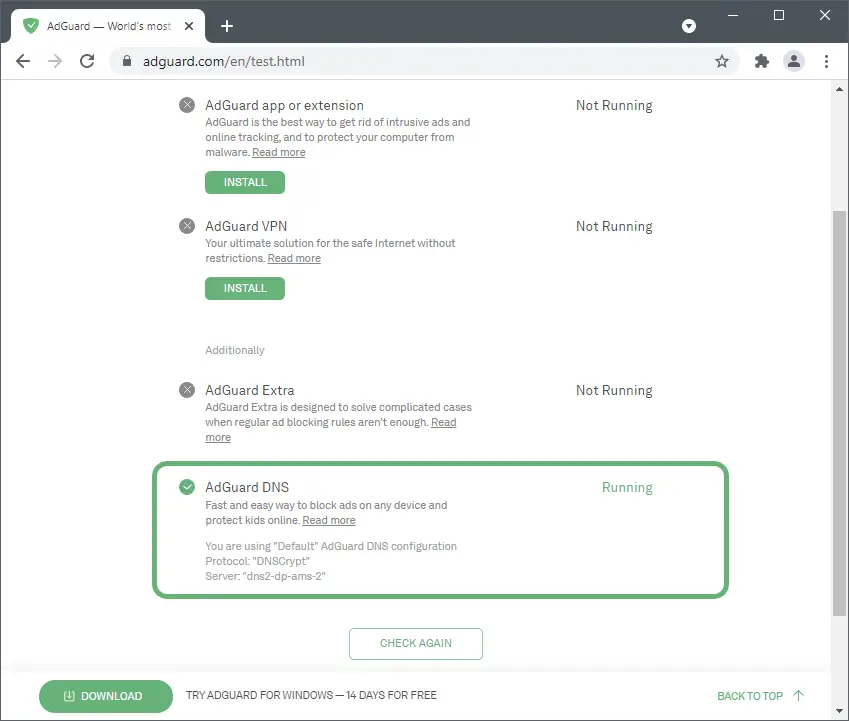Open the Chrome three-dot menu
Viewport: 849px width, 721px height.
point(826,61)
